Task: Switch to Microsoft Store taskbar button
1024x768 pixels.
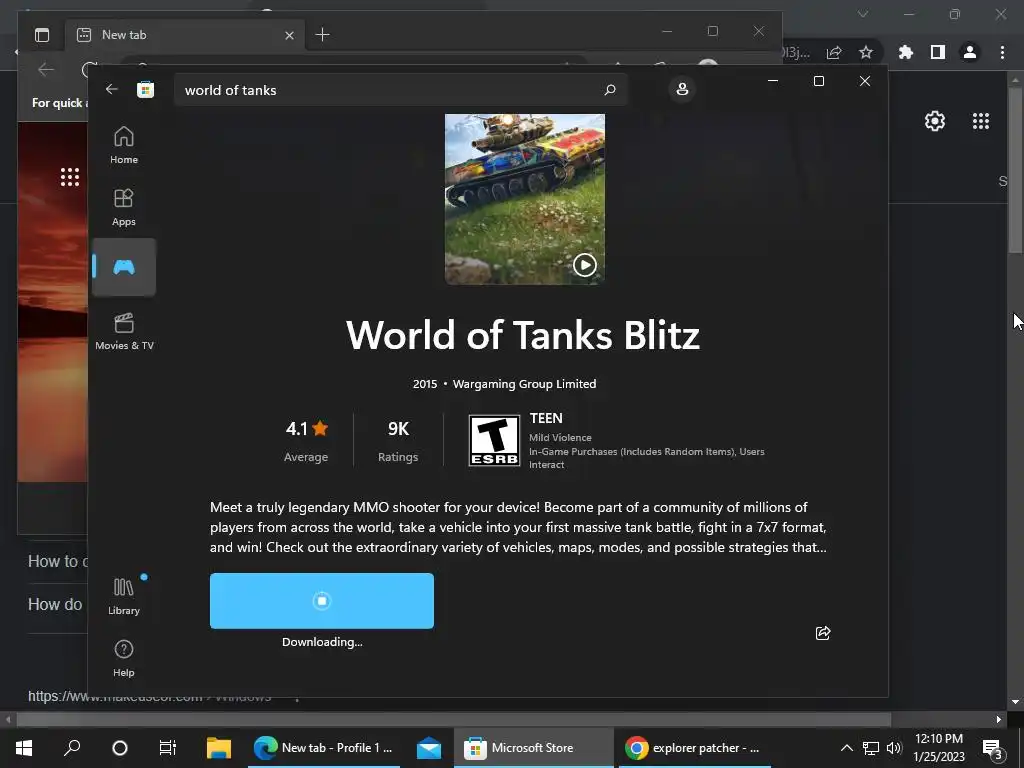Action: coord(533,748)
